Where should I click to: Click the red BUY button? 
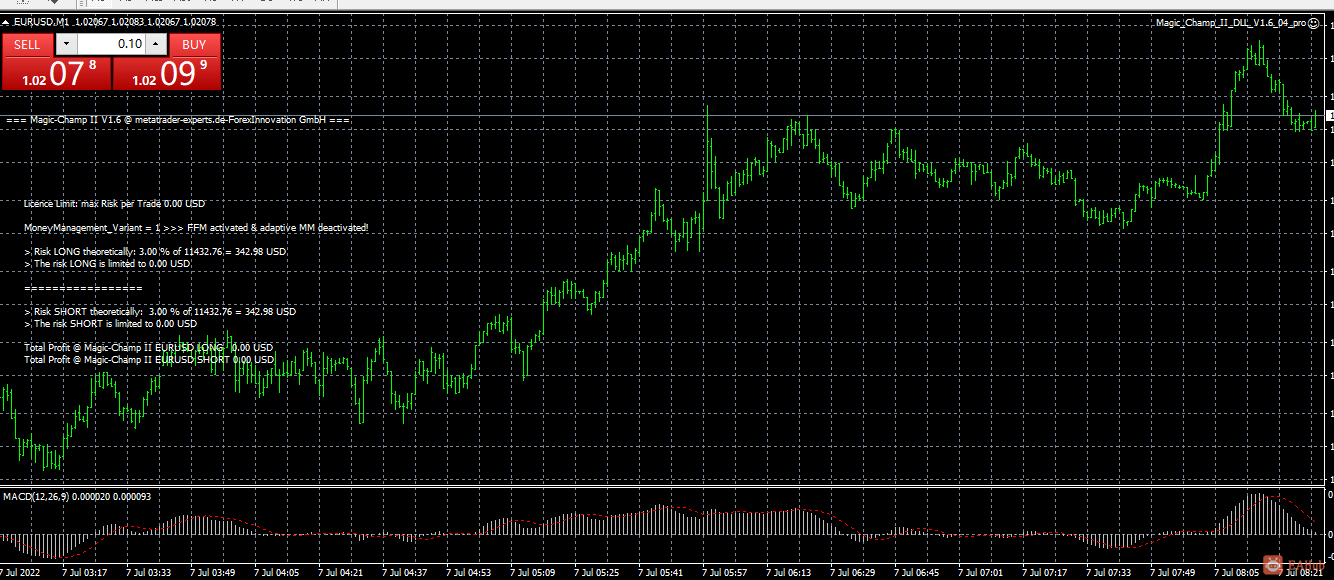pyautogui.click(x=194, y=44)
